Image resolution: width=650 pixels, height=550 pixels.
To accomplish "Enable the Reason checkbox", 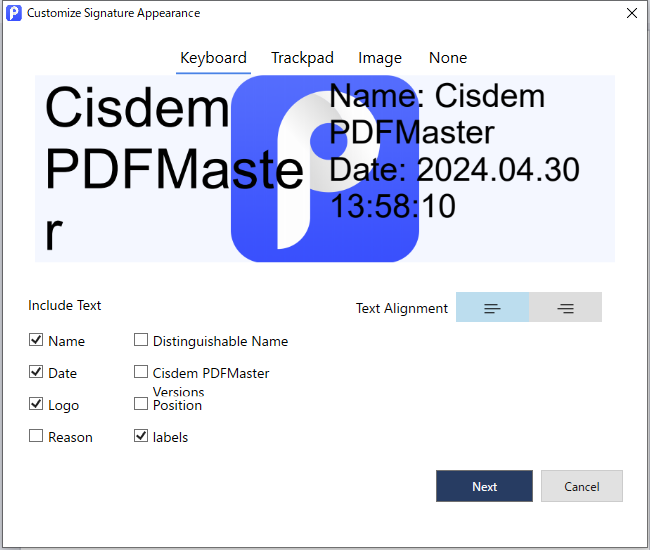I will coord(36,436).
